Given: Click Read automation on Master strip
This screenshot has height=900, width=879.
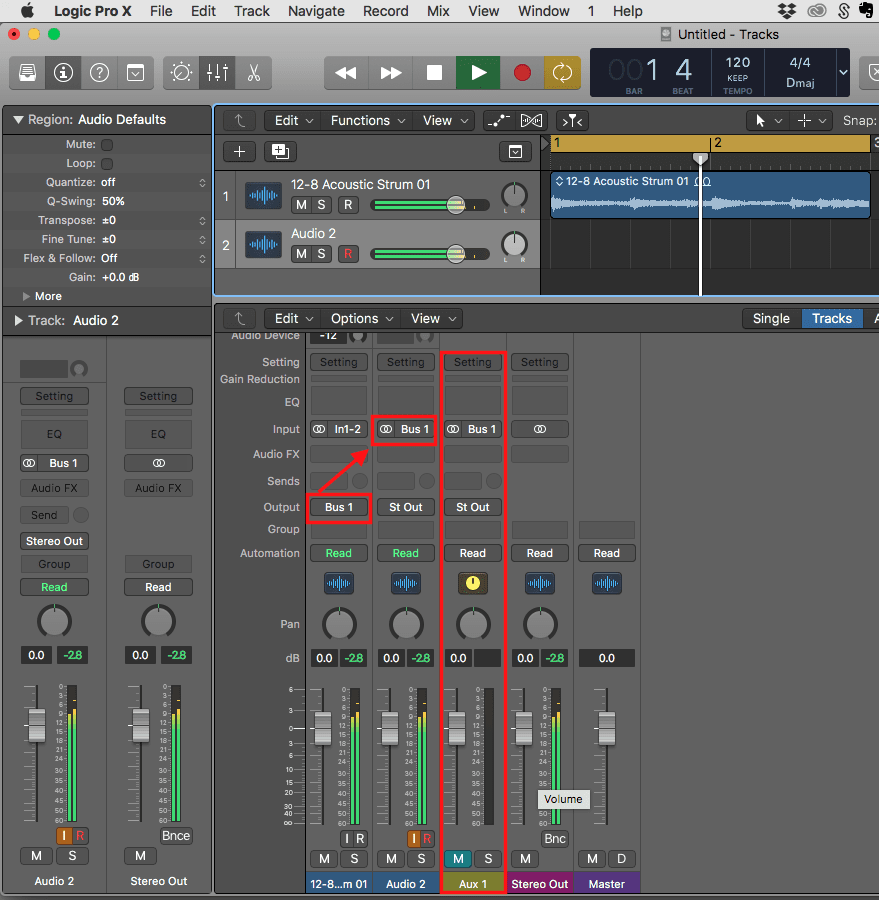Looking at the screenshot, I should (606, 553).
